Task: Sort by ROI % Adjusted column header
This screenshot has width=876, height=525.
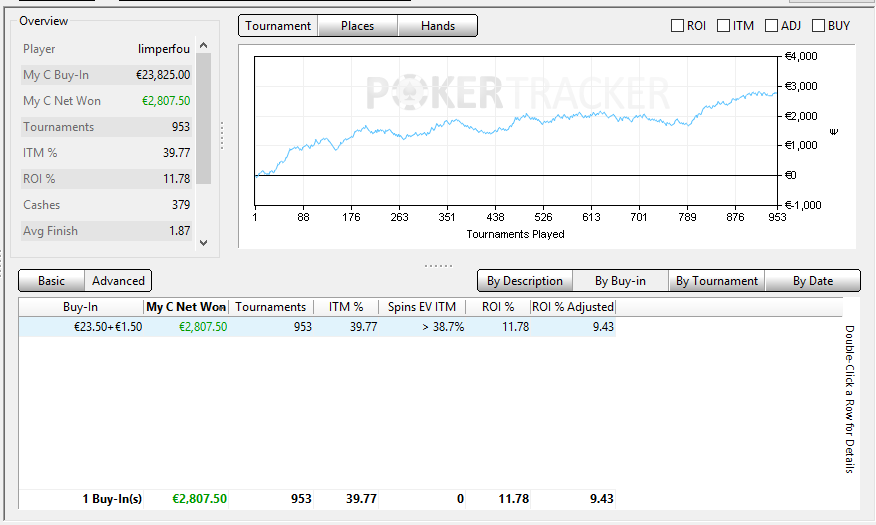Action: pos(573,307)
